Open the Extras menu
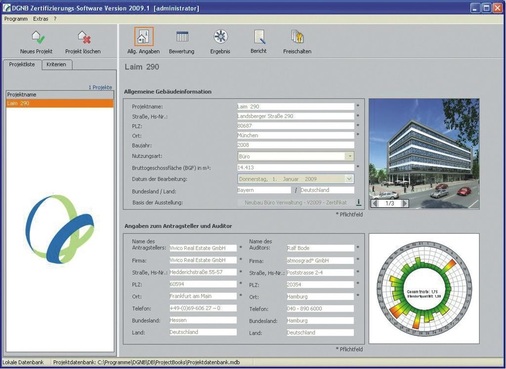Viewport: 506px width, 369px height. pyautogui.click(x=41, y=19)
